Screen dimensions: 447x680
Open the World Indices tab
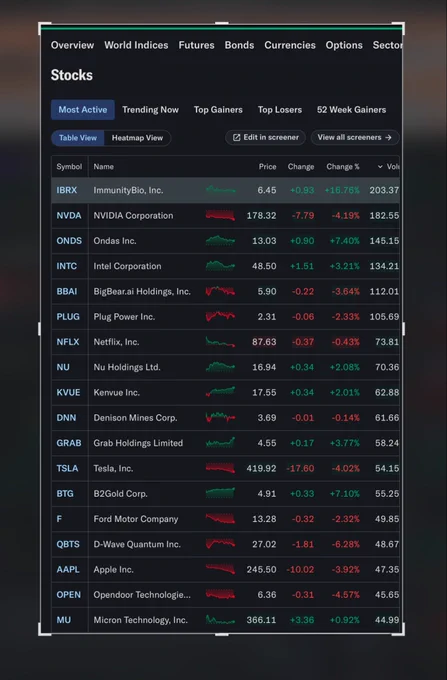[x=136, y=45]
